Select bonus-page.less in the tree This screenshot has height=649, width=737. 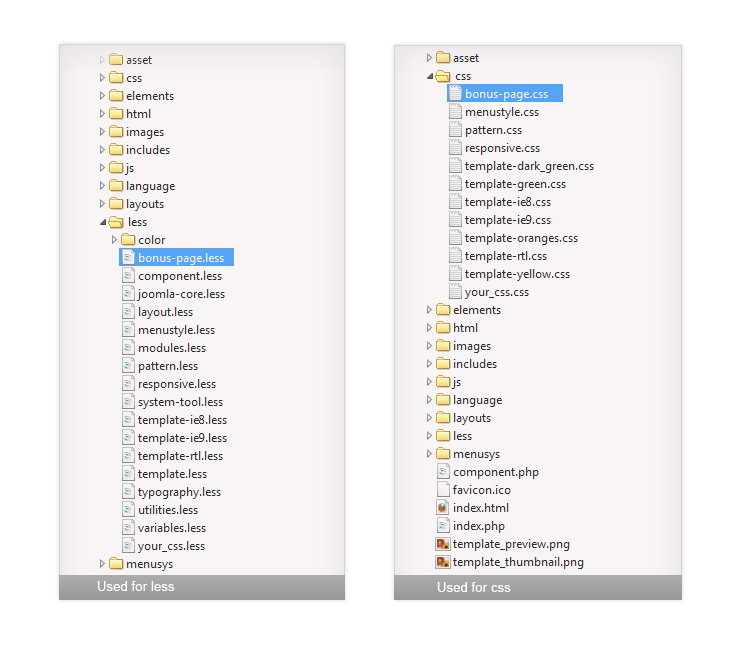click(180, 258)
